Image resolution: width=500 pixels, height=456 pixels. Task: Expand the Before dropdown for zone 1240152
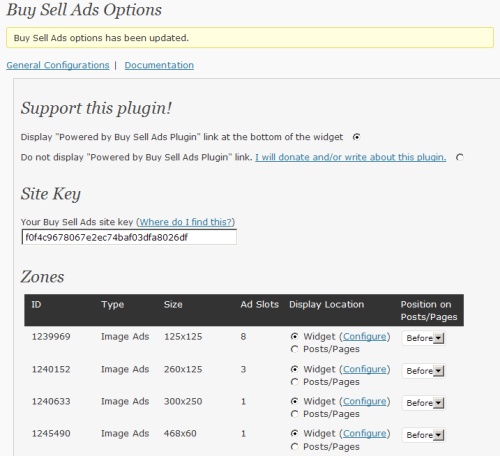[424, 371]
